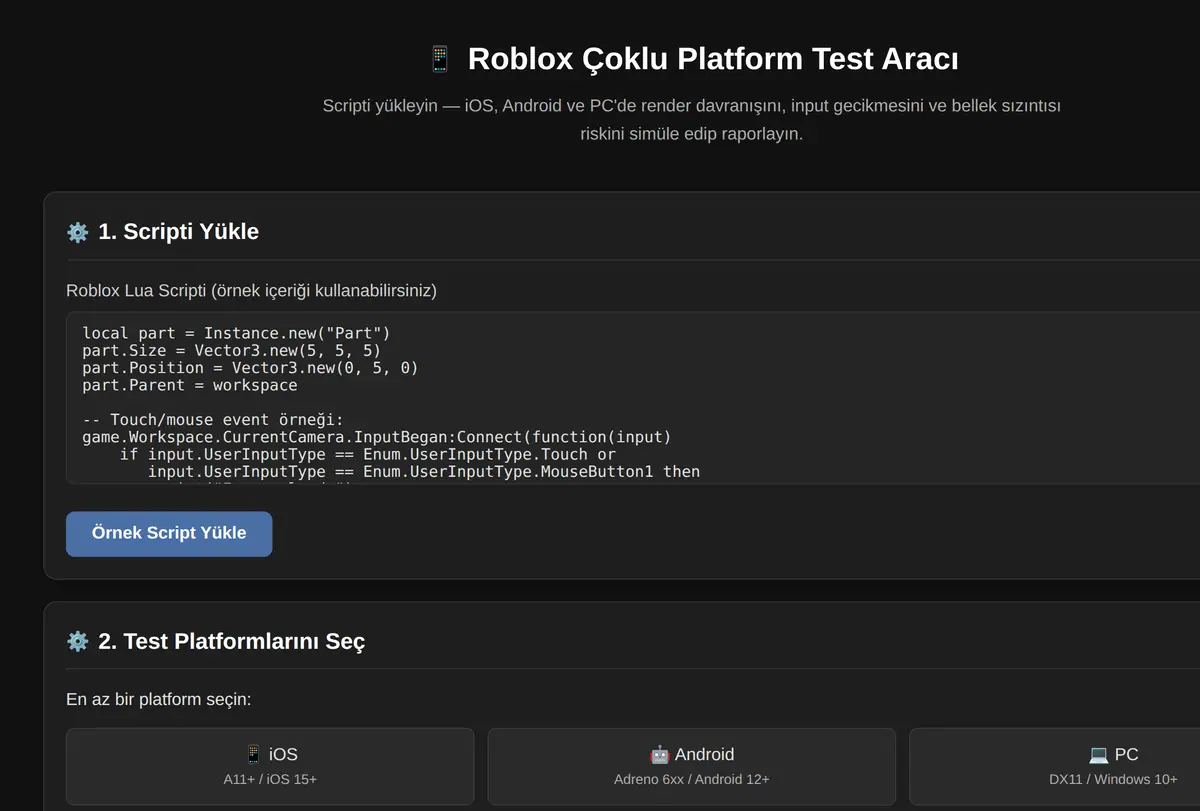Viewport: 1200px width, 811px height.
Task: Click the subtitle line starting 'Scripti yükleyin'
Action: coord(692,106)
